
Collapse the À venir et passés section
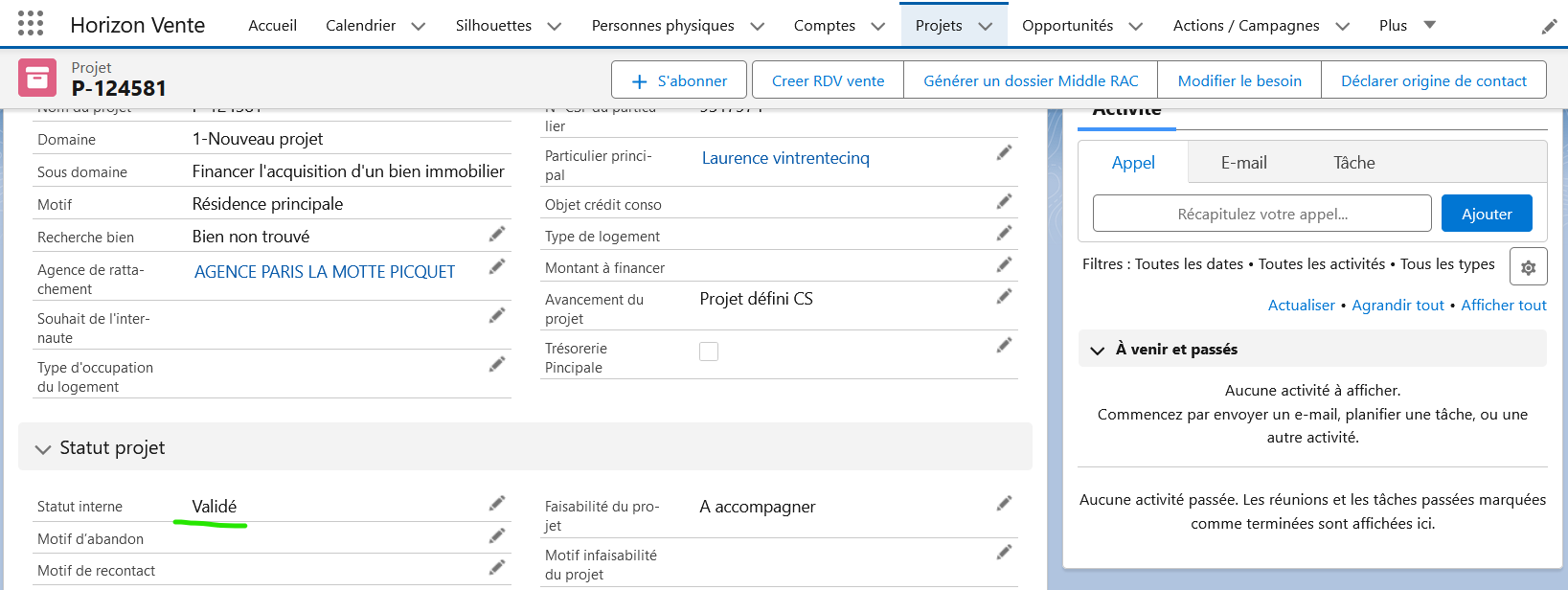coord(1098,351)
